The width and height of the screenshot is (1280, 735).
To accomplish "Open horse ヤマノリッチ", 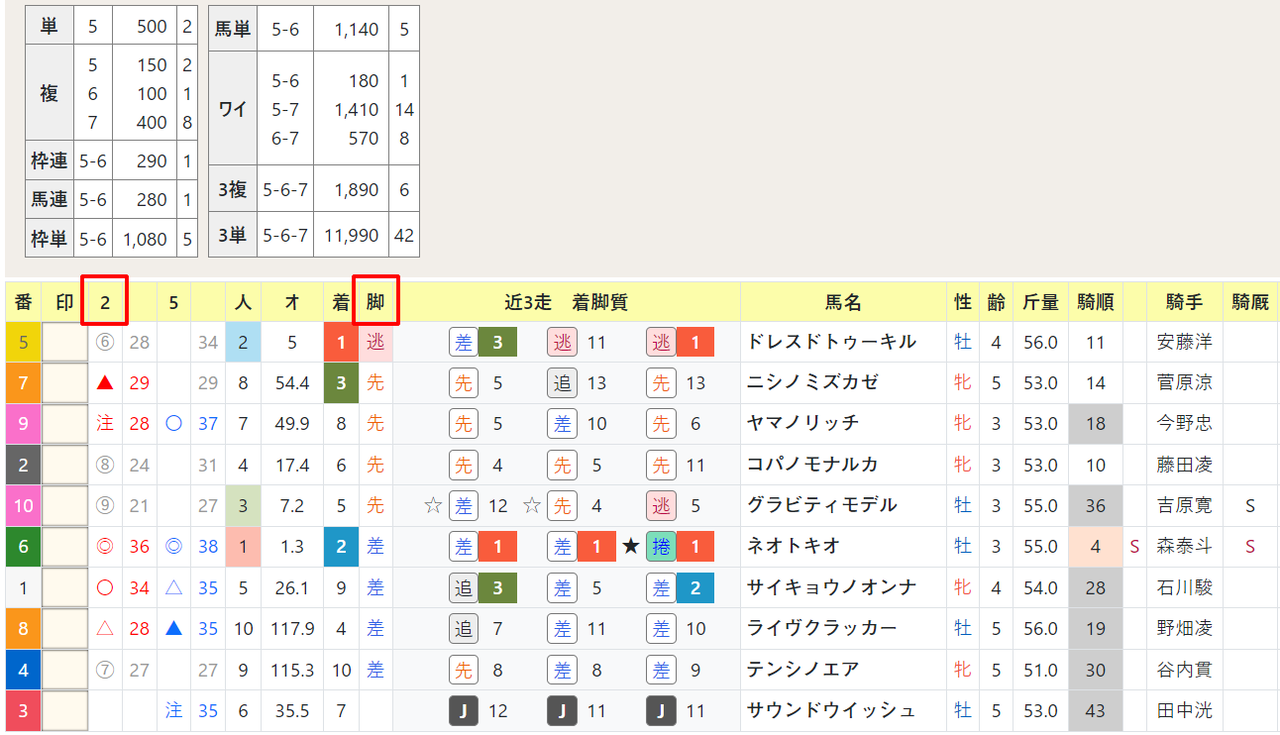I will click(803, 423).
